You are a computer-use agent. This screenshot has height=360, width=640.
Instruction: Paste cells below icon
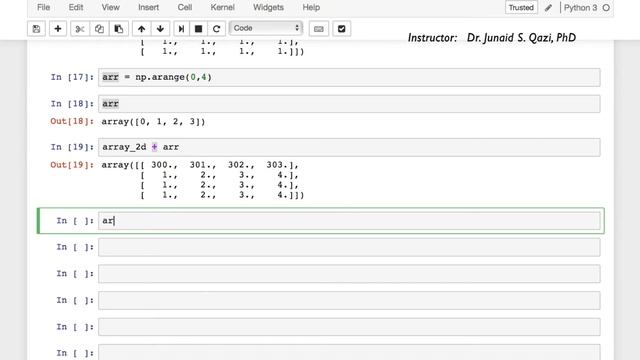pyautogui.click(x=119, y=29)
